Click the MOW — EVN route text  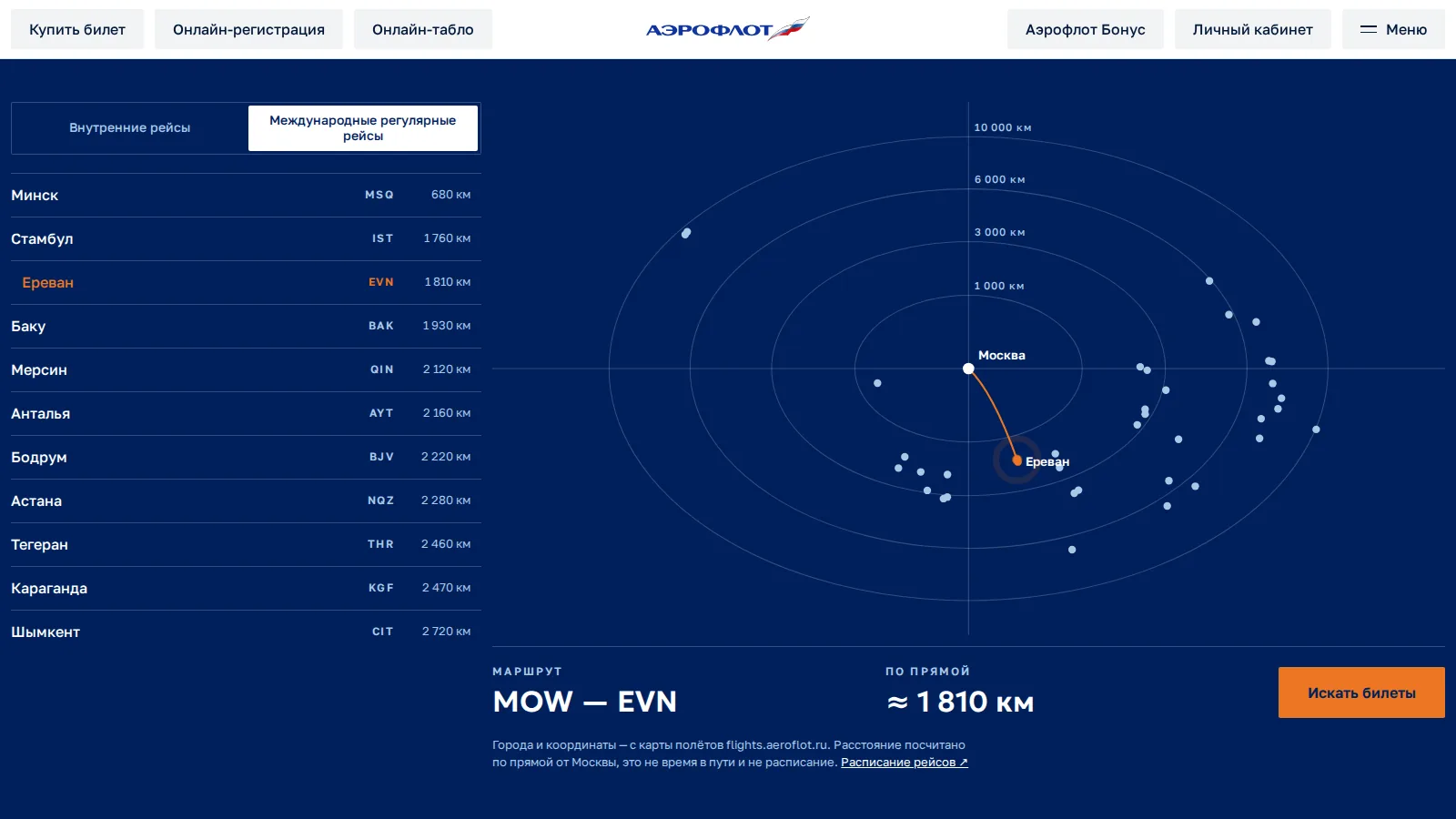(585, 702)
